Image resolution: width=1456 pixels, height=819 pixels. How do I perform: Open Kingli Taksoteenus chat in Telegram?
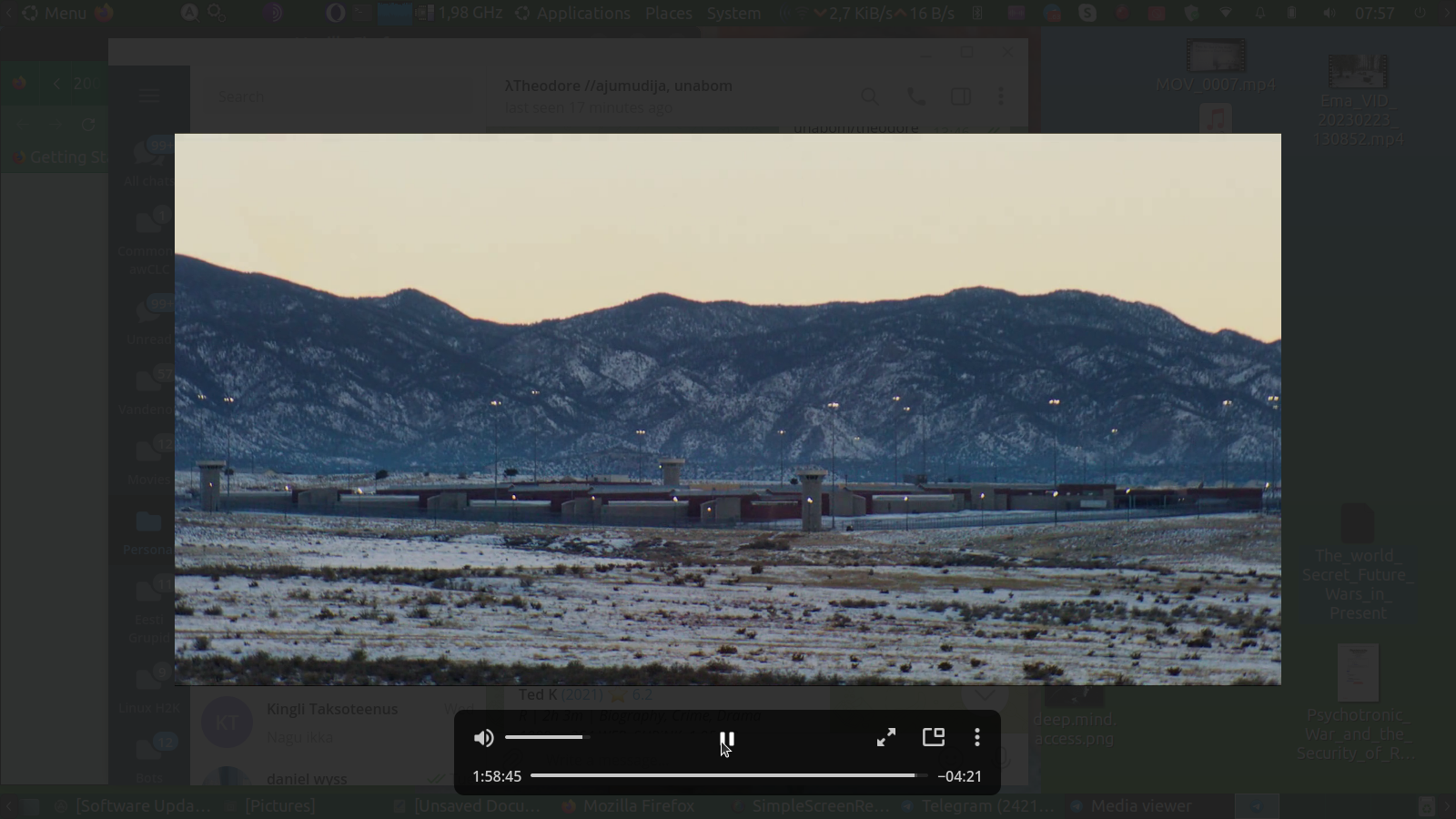tap(337, 722)
